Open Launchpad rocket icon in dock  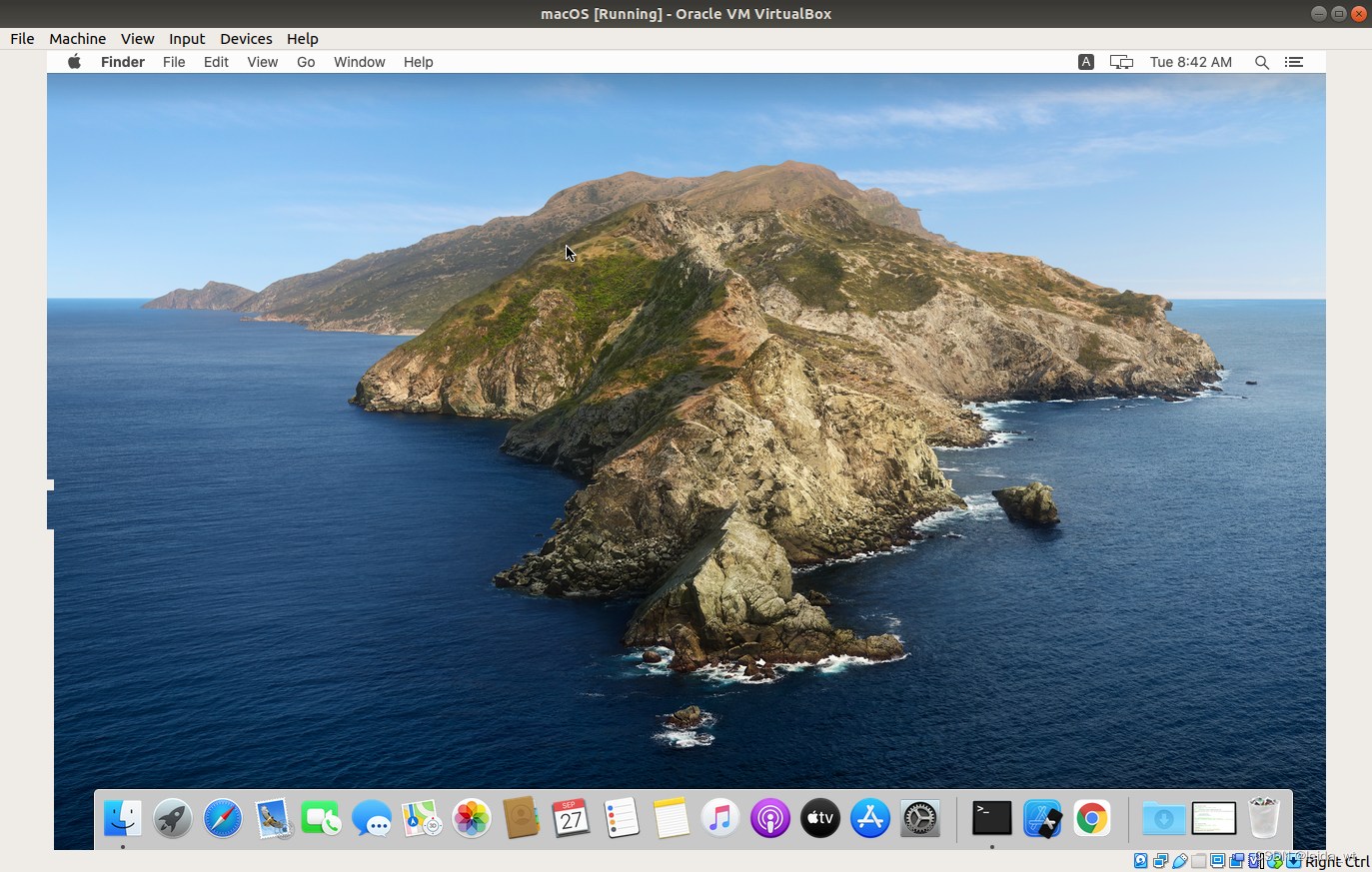[x=173, y=819]
